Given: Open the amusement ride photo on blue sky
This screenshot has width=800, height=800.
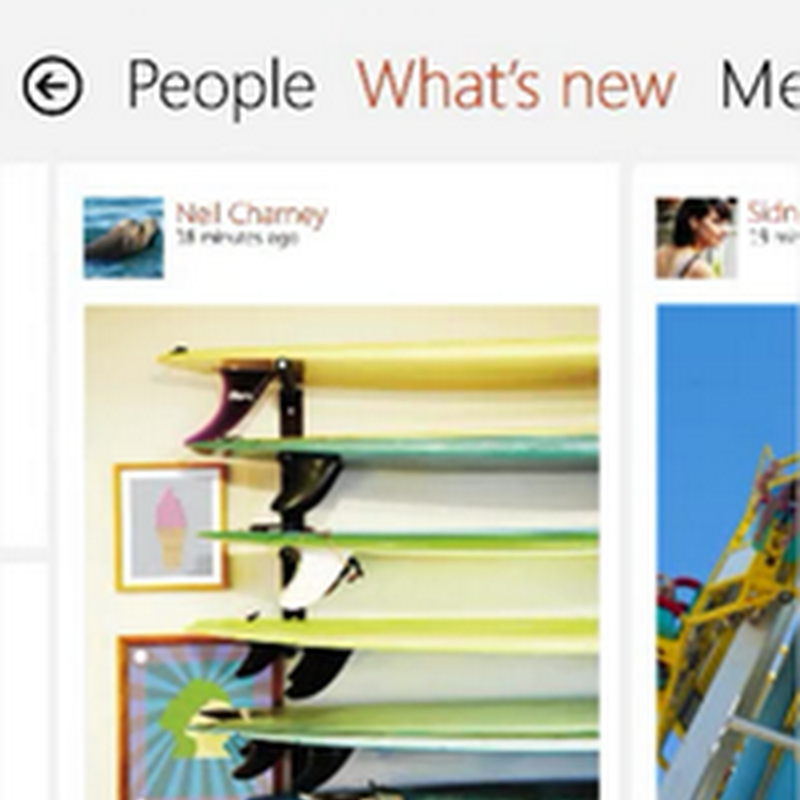Looking at the screenshot, I should click(728, 552).
